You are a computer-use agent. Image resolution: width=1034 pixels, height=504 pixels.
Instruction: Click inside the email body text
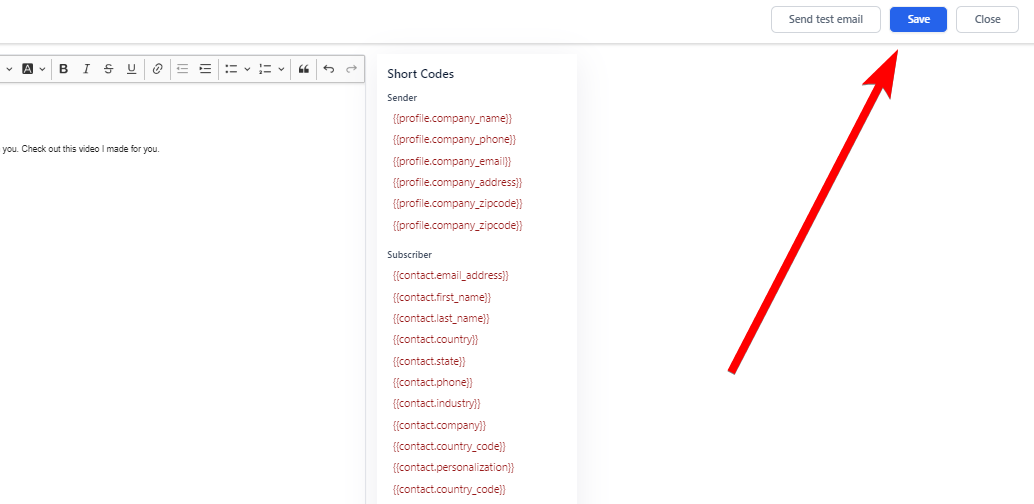pos(80,149)
